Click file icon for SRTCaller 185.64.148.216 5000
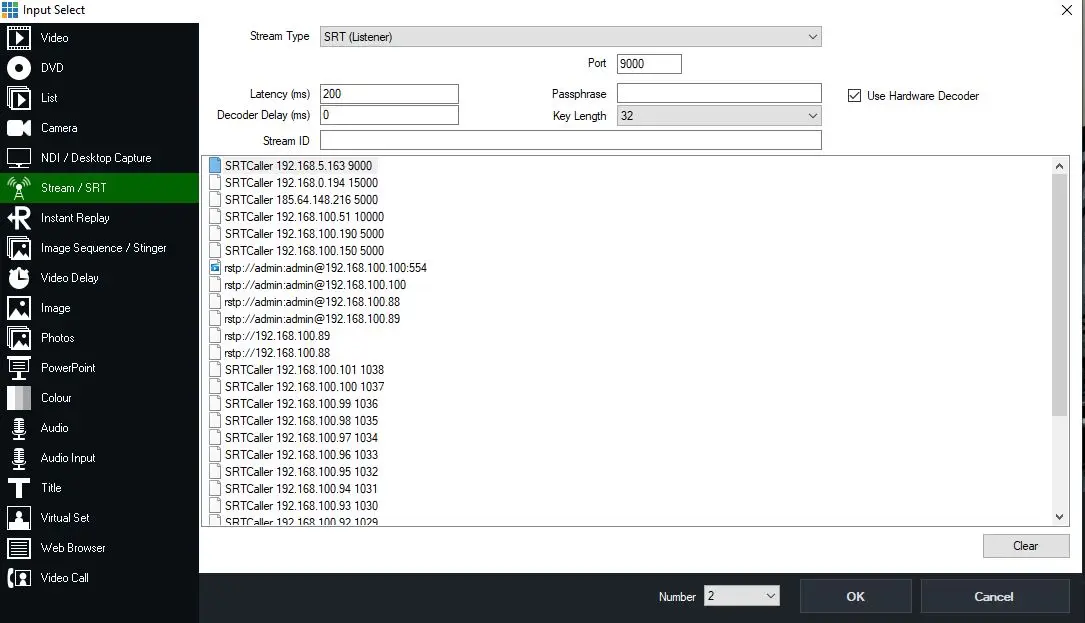 [215, 199]
